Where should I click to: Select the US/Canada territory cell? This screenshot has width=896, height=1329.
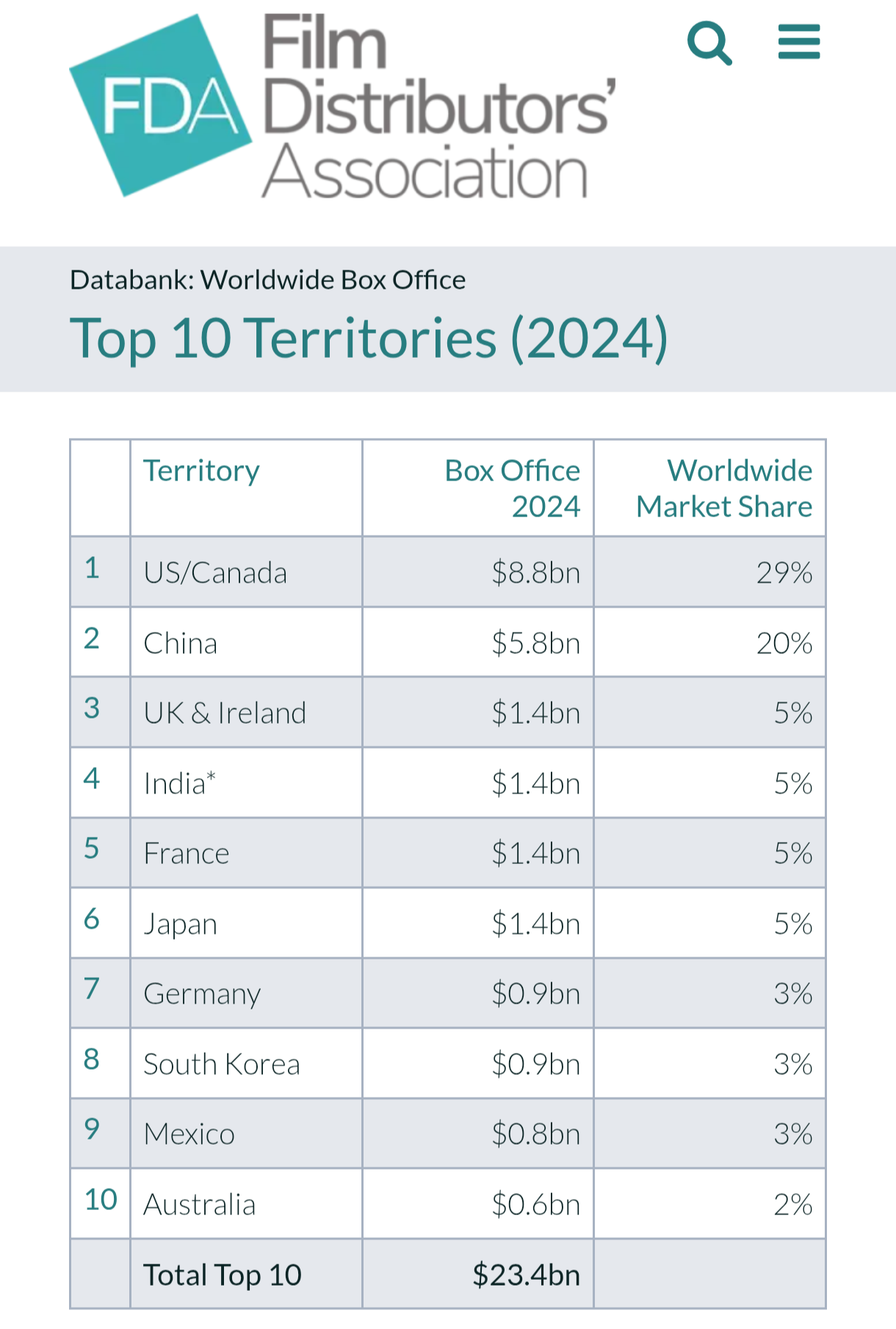[215, 573]
